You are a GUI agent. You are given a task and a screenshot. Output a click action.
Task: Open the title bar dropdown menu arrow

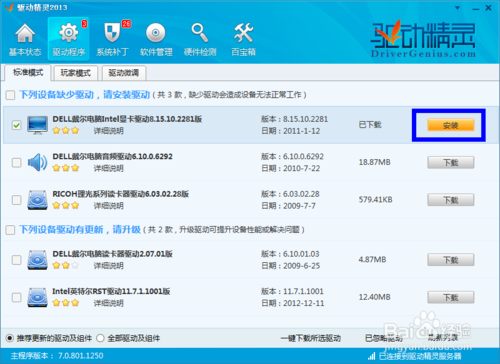(x=458, y=8)
